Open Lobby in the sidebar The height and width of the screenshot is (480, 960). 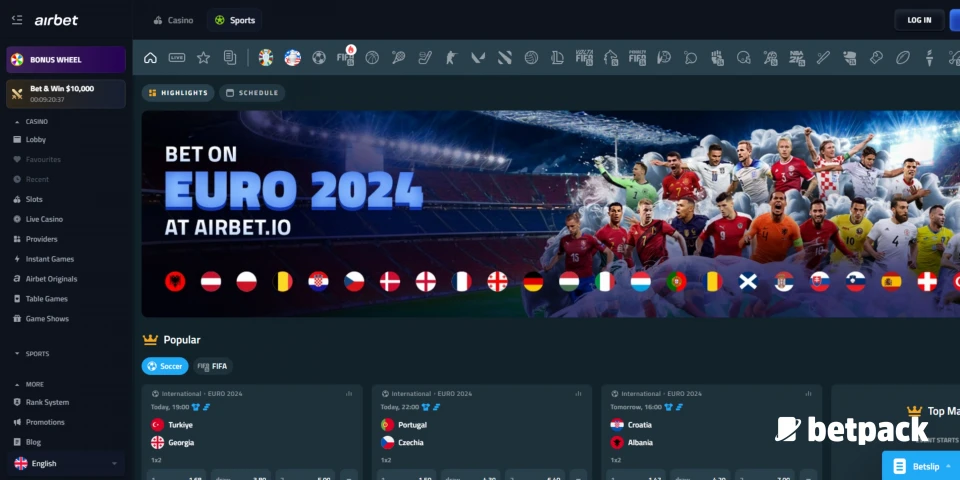click(x=29, y=140)
